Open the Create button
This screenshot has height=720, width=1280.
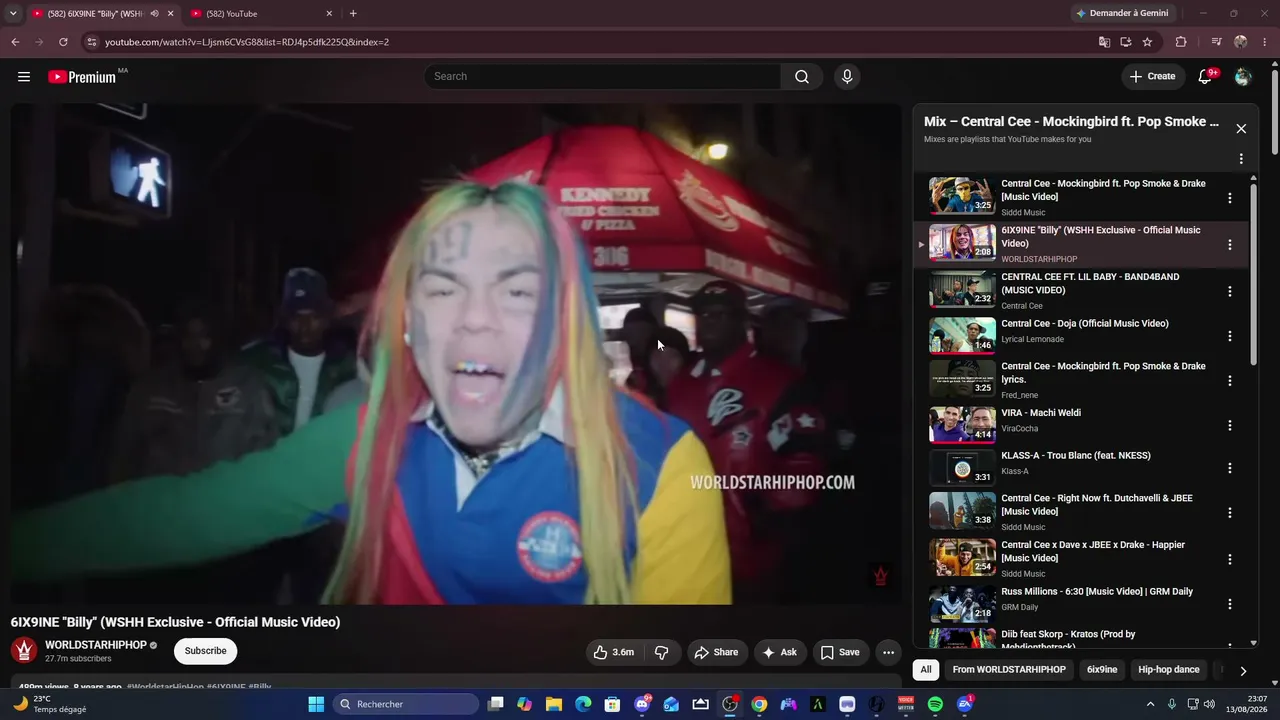(1152, 77)
